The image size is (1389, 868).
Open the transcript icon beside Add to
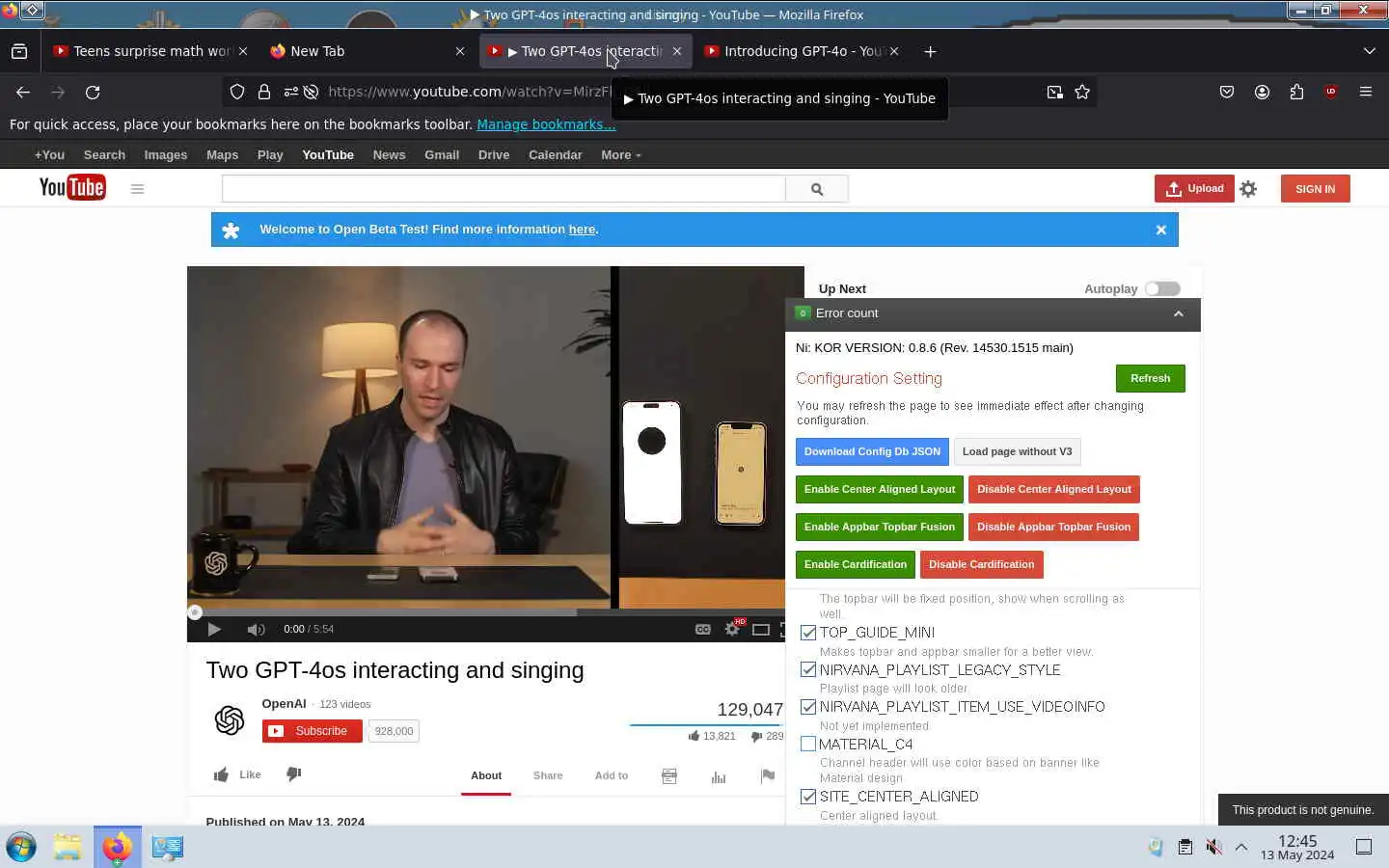669,776
